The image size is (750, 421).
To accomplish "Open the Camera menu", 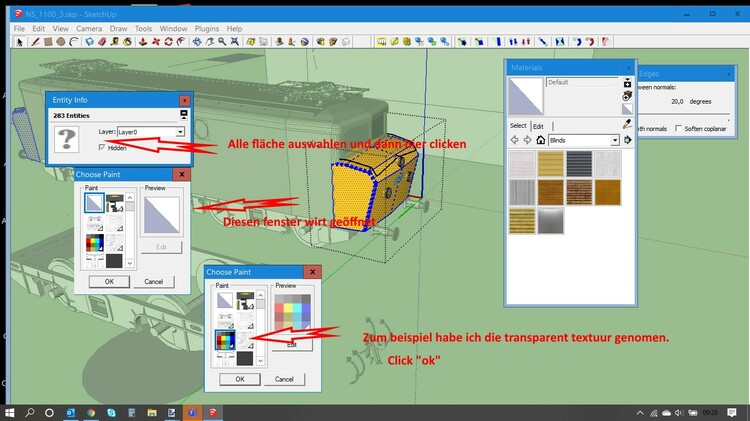I will tap(89, 29).
